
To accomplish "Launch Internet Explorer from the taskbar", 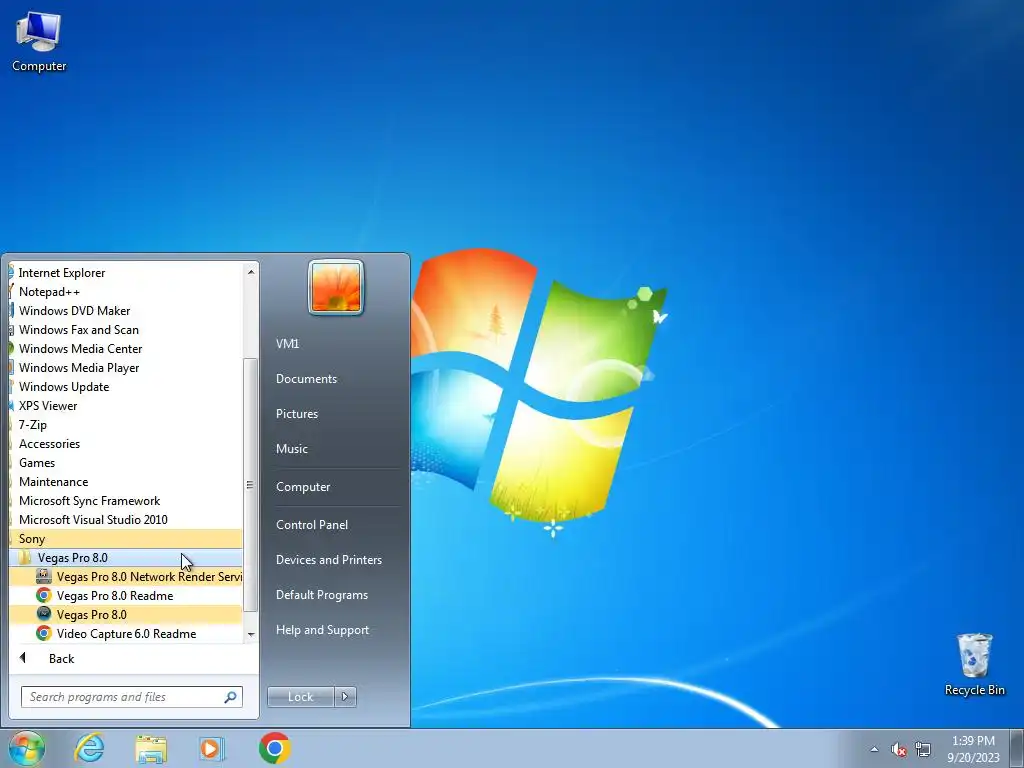I will click(89, 748).
